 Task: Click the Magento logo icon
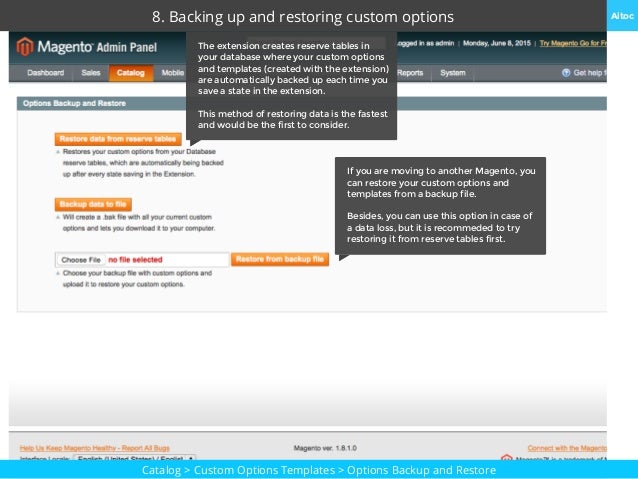coord(25,46)
